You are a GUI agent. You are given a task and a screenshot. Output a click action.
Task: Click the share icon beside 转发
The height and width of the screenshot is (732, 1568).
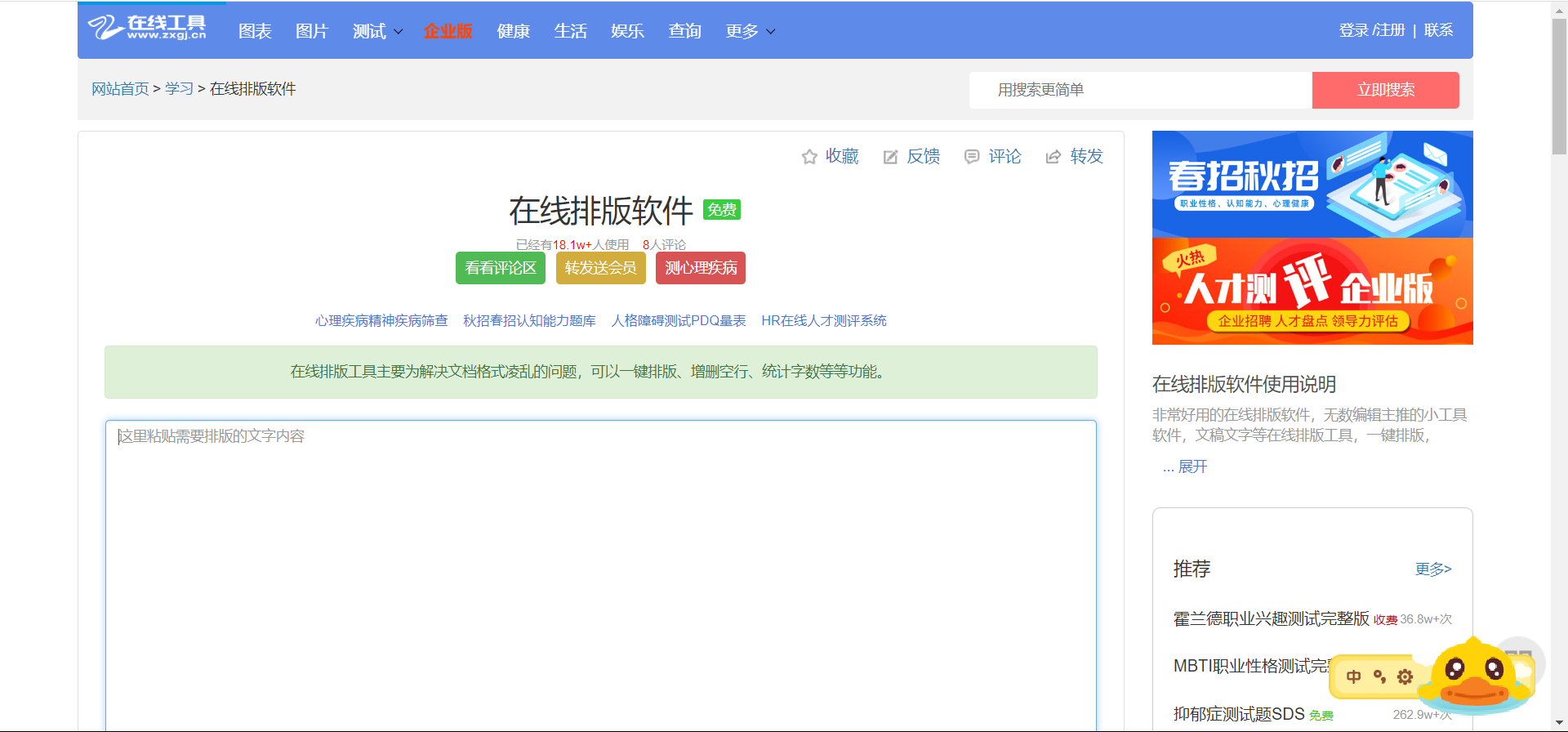(x=1053, y=157)
